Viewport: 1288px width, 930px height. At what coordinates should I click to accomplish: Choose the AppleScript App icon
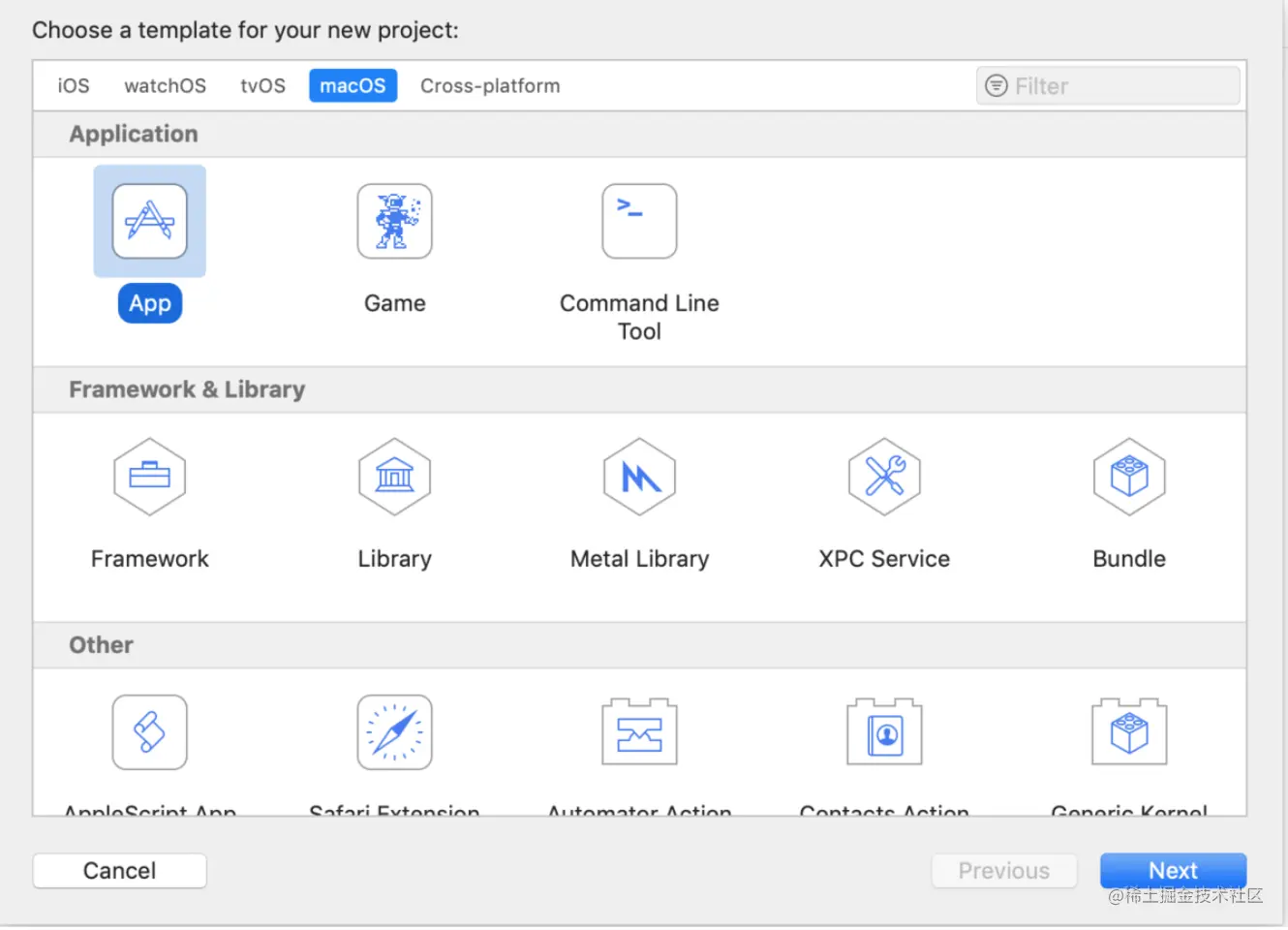pyautogui.click(x=149, y=732)
